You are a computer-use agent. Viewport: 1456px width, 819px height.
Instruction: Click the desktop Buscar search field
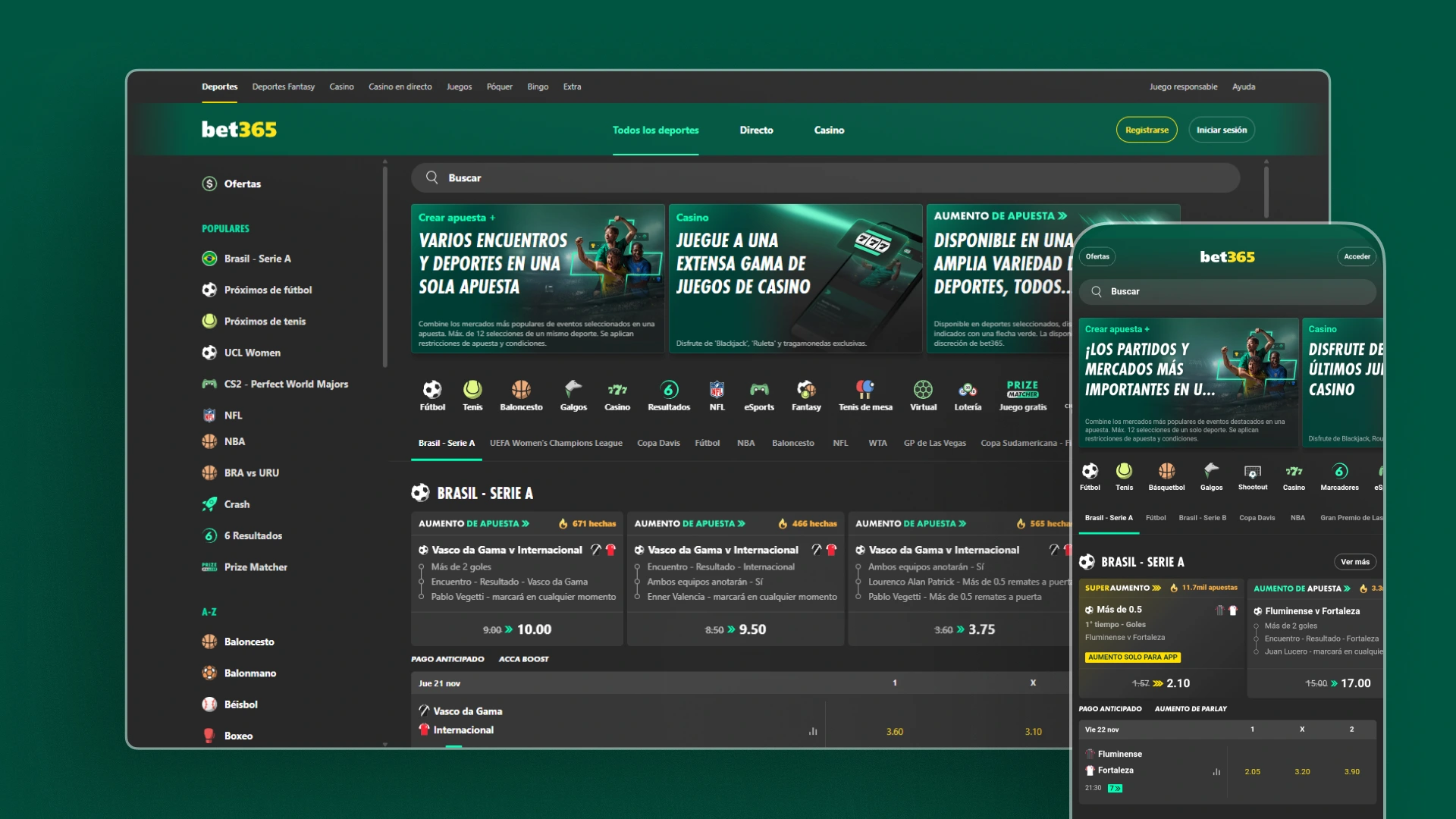coord(825,177)
